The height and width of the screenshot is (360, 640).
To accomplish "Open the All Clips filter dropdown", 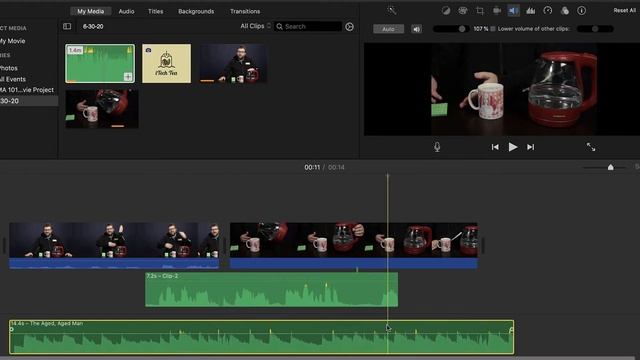I will (x=255, y=26).
